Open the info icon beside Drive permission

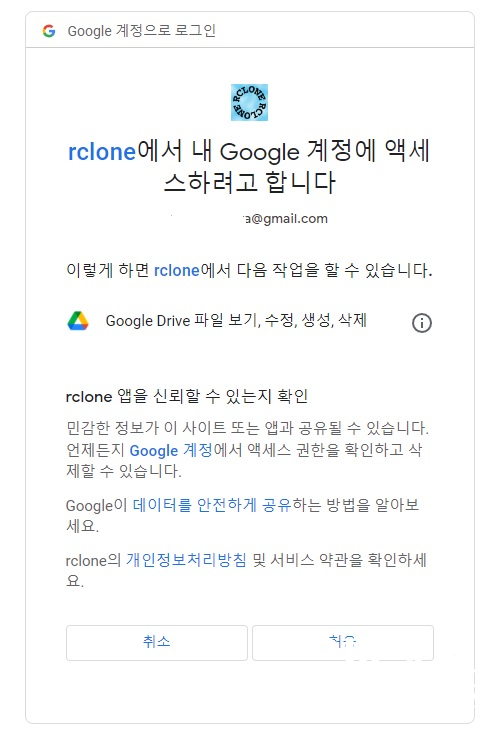click(422, 323)
